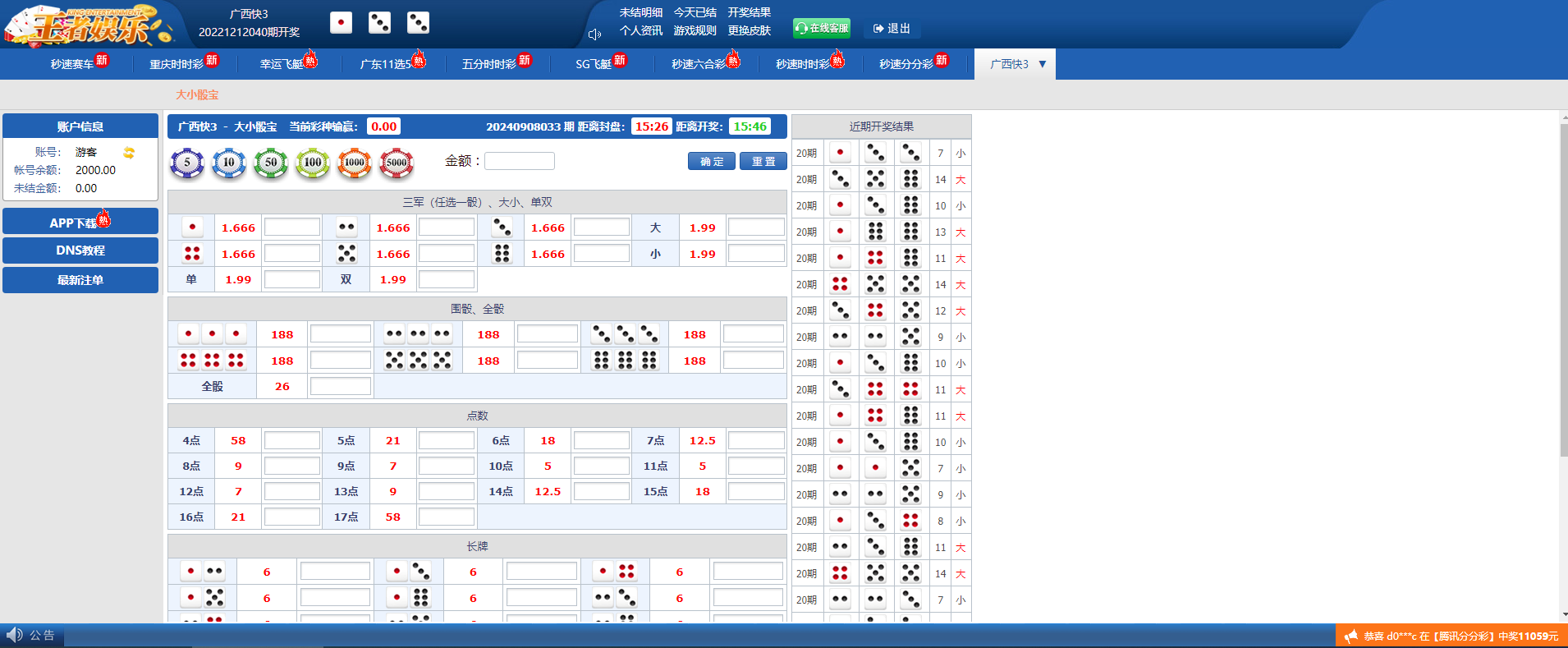Mute sound with top speaker icon
This screenshot has height=648, width=1568.
point(595,34)
